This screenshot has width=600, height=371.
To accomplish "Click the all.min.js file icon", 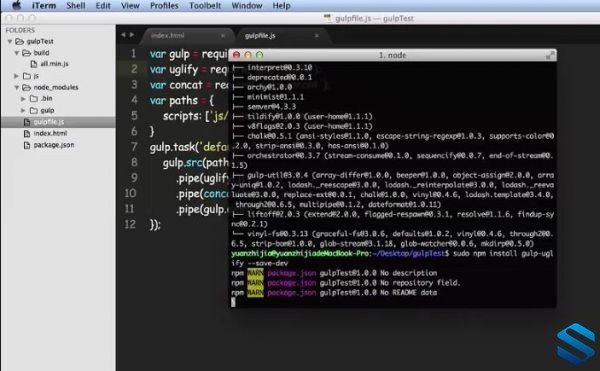I will [34, 64].
